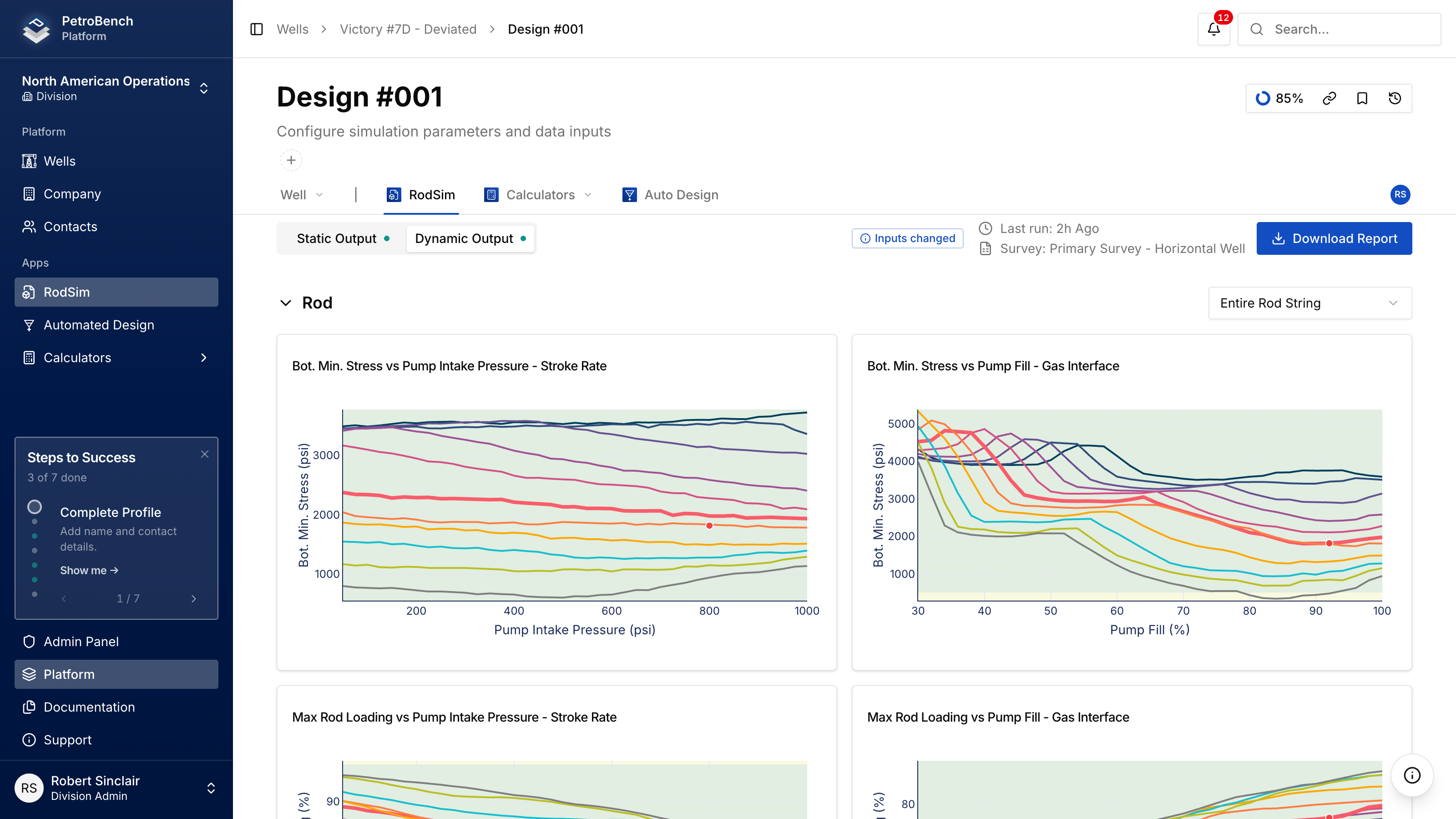Image resolution: width=1456 pixels, height=819 pixels.
Task: Select the Dynamic Output toggle
Action: coord(470,238)
